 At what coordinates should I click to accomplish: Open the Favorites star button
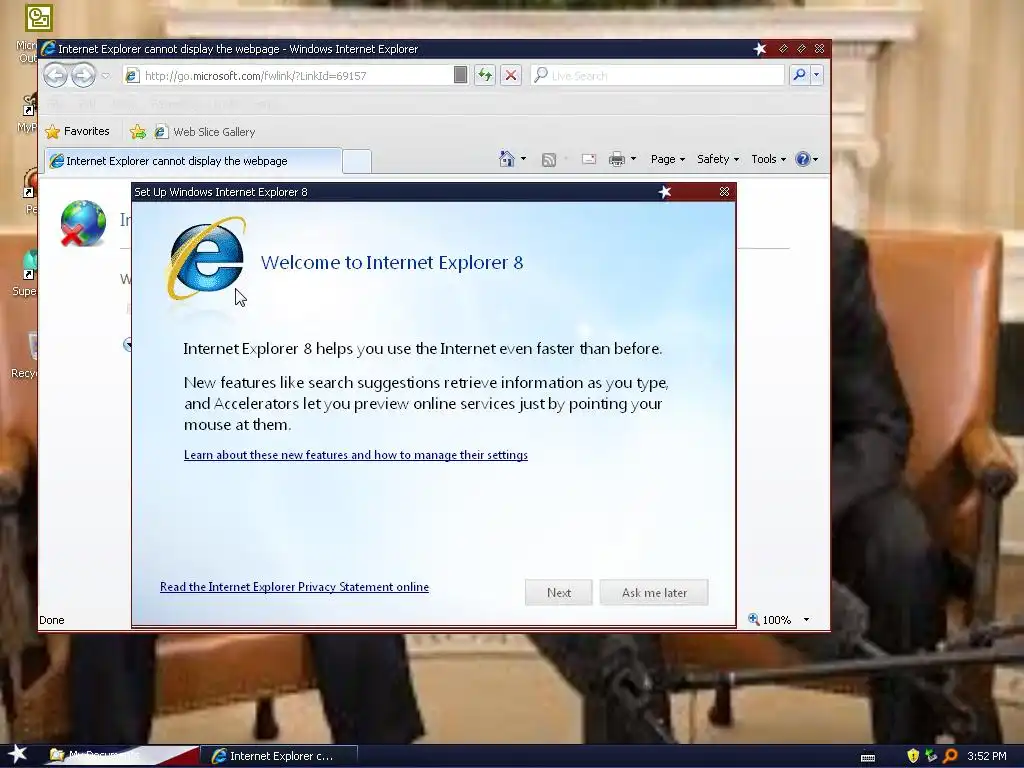pyautogui.click(x=77, y=131)
